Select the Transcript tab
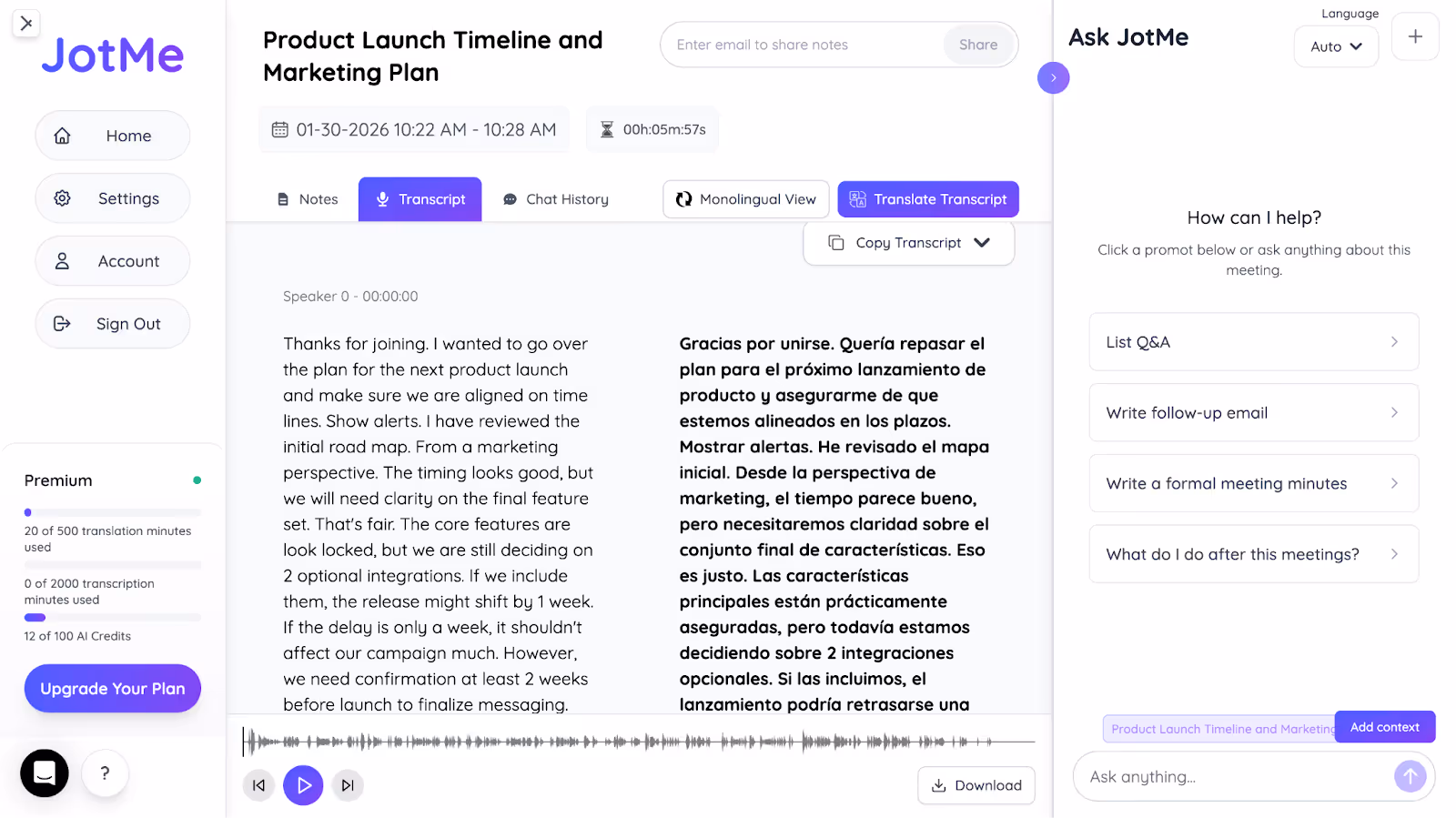Screen dimensions: 1456x818 tap(420, 199)
